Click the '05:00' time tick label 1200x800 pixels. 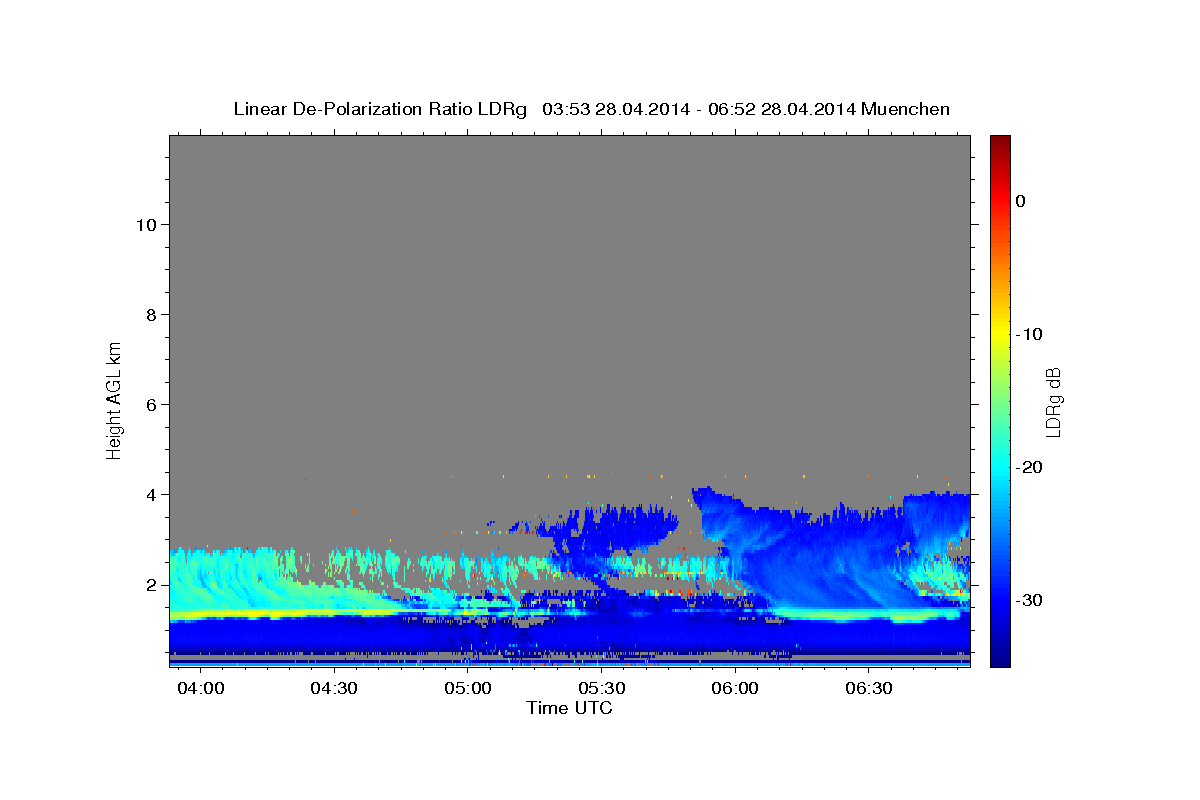(x=468, y=689)
